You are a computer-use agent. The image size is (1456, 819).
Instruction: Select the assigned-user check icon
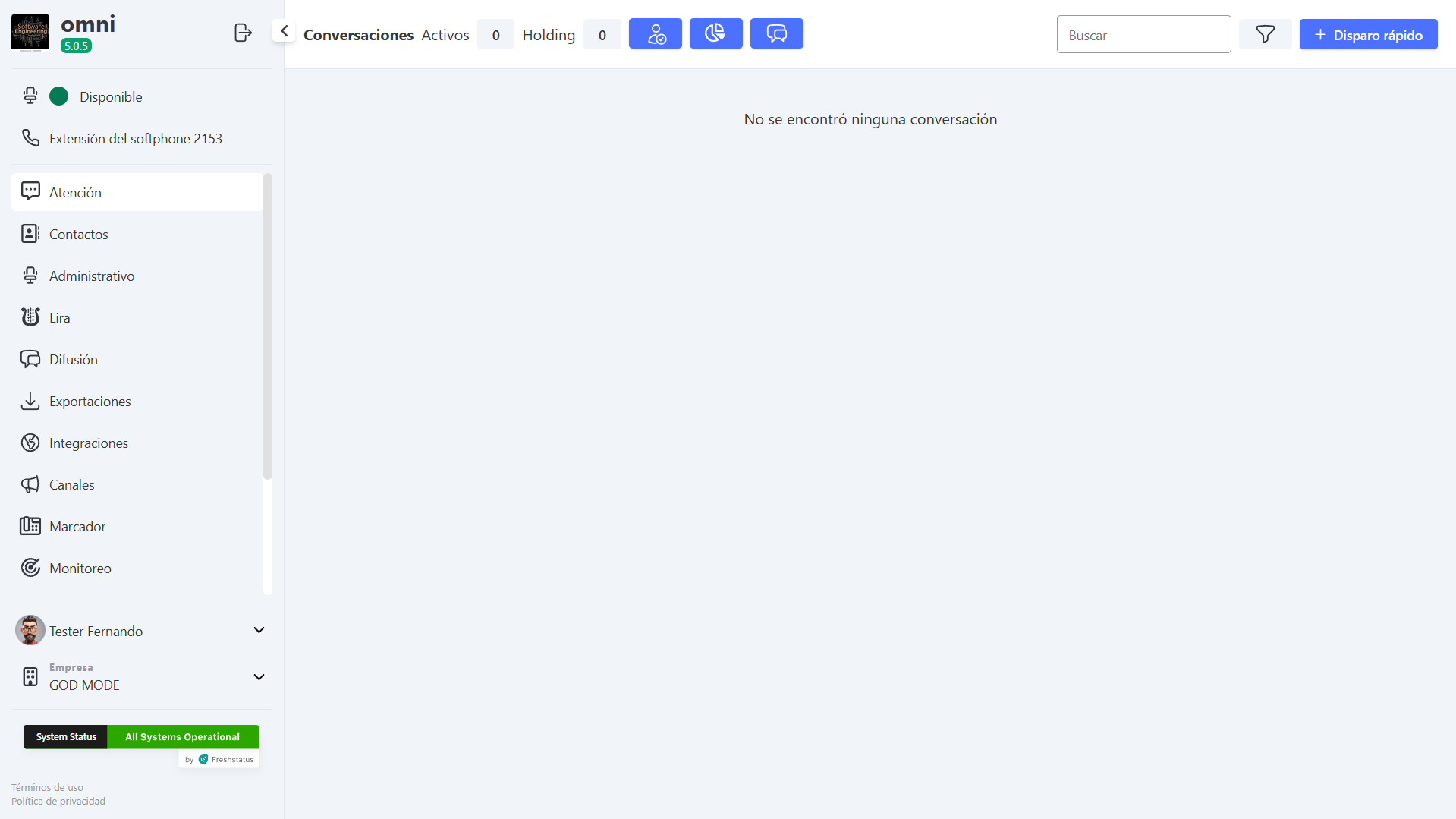tap(655, 33)
